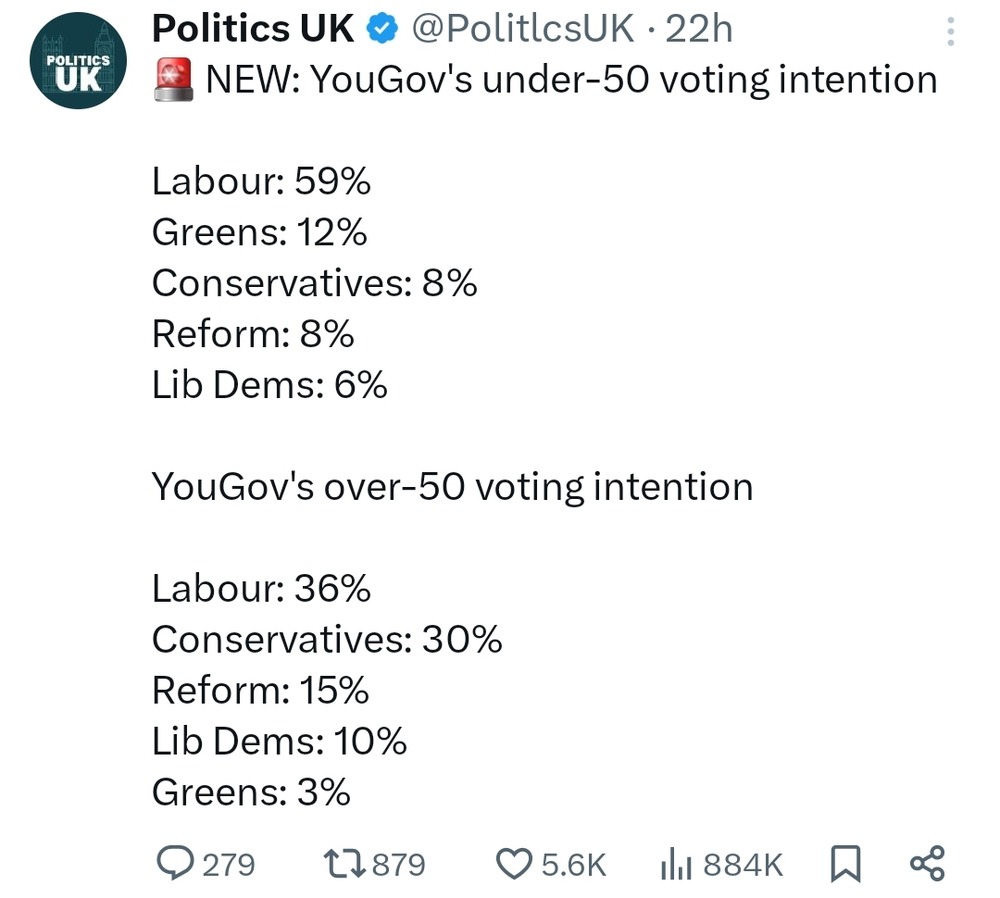The height and width of the screenshot is (898, 1000).
Task: Click the 'Conservatives: 30%' text line
Action: (327, 639)
